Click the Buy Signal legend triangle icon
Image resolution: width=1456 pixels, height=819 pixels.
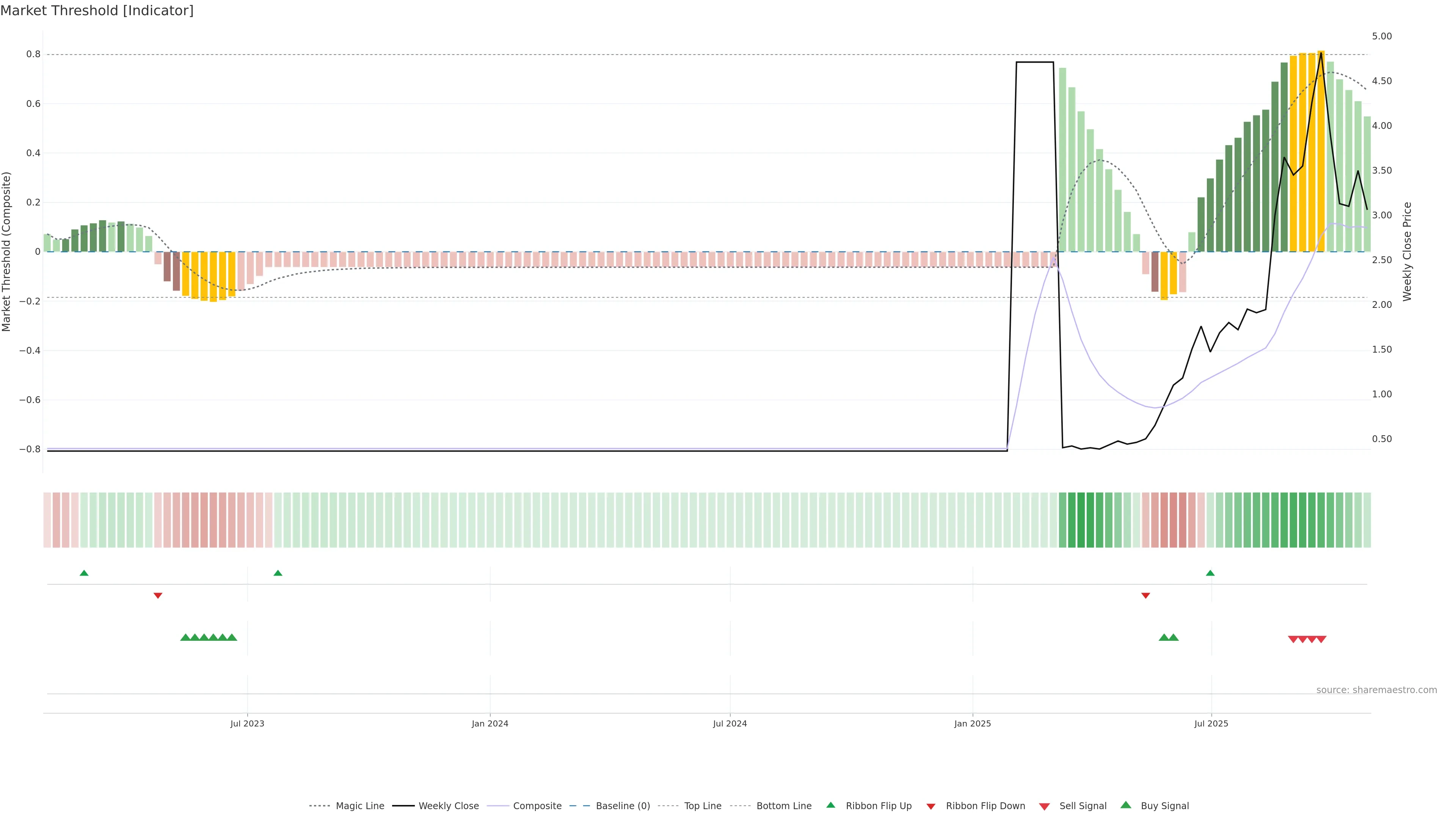[1126, 805]
